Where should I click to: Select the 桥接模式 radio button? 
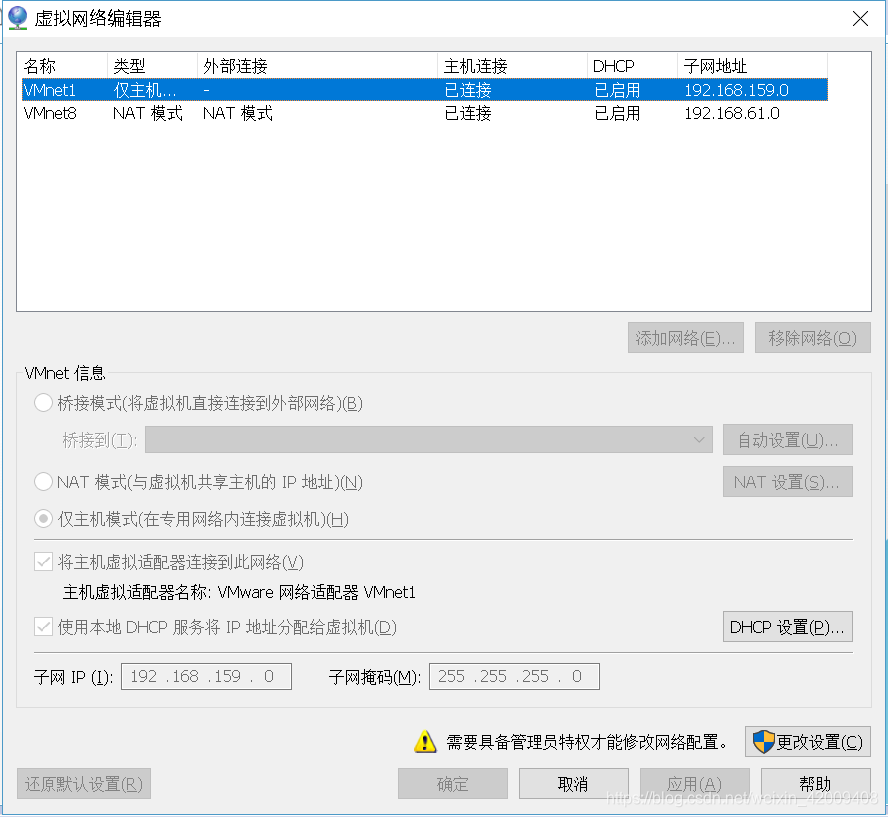point(44,403)
